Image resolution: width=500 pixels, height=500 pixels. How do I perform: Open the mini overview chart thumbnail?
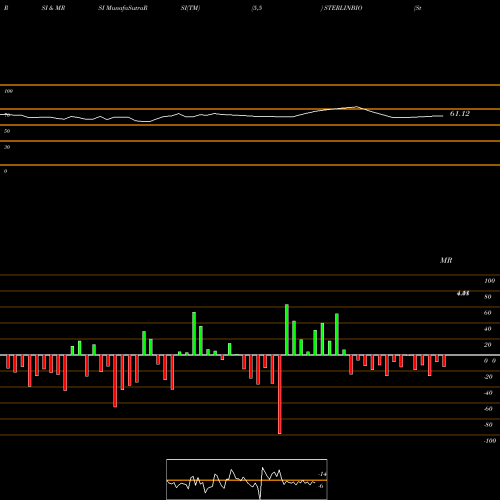point(247,479)
